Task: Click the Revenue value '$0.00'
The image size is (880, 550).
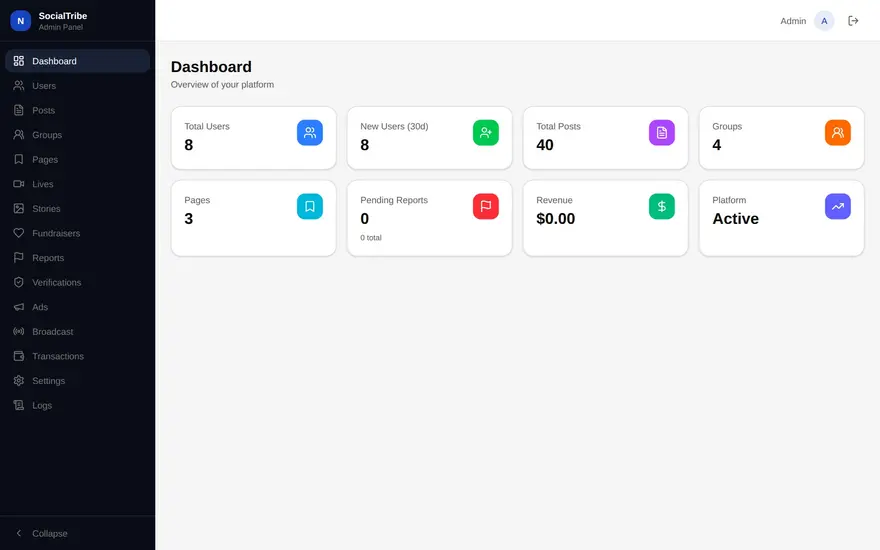Action: point(555,218)
